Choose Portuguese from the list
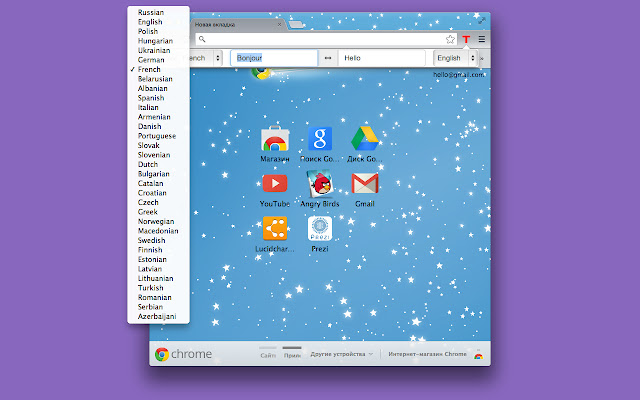 (158, 136)
